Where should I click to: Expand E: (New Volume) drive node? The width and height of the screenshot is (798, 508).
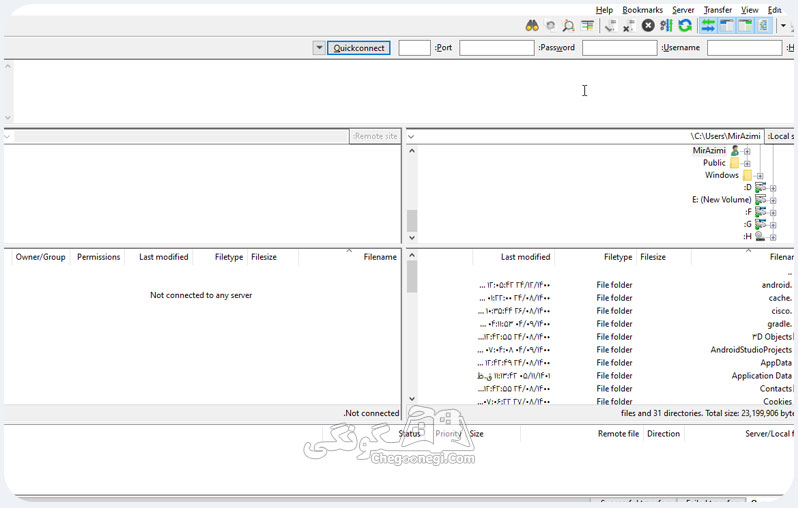pos(773,200)
